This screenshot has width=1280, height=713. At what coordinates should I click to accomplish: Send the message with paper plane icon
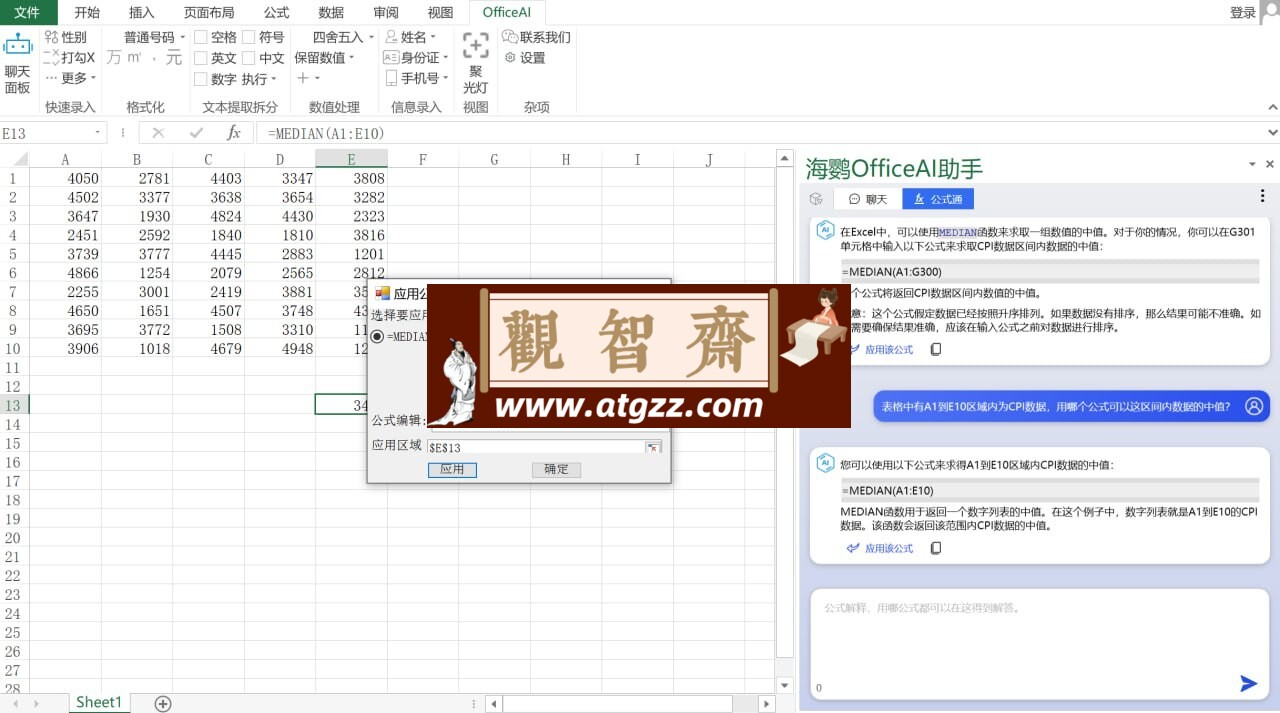[x=1248, y=684]
